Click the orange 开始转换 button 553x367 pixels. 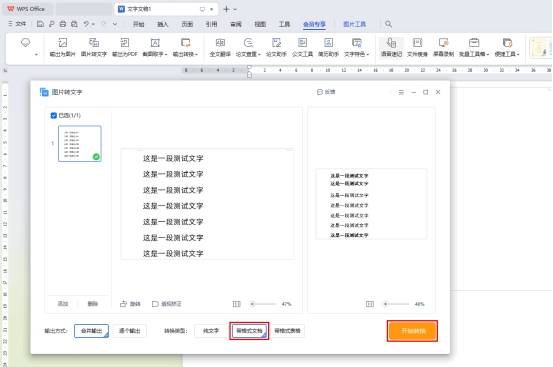pos(413,331)
